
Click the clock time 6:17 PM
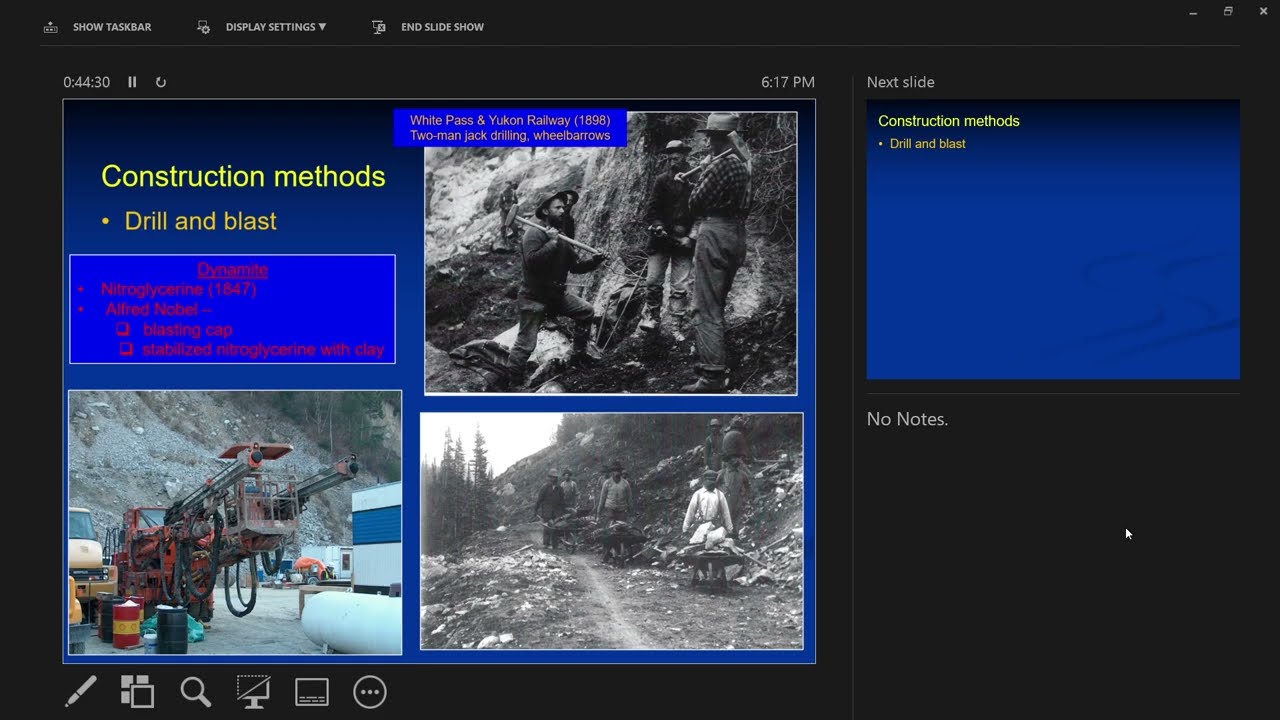tap(788, 82)
